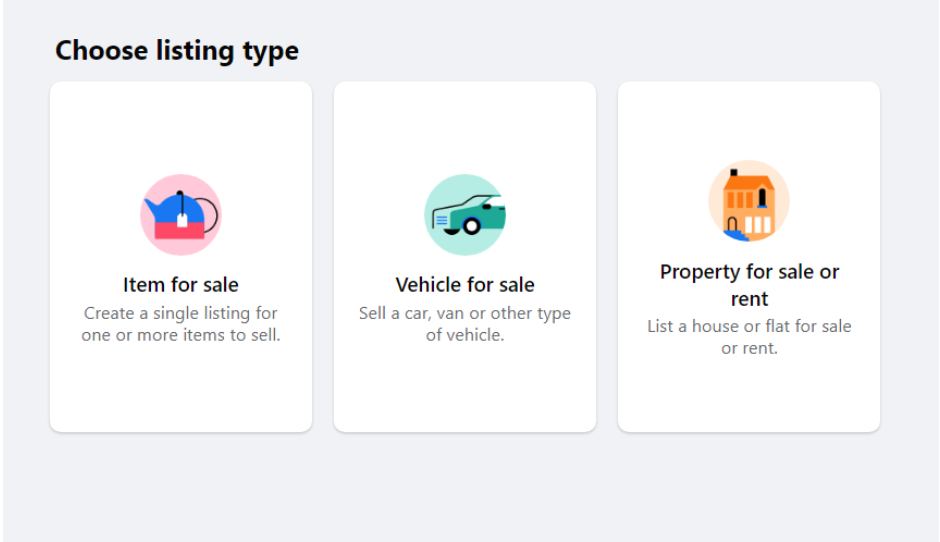This screenshot has height=542, width=940.
Task: Click blank space above the teapot in Item card
Action: tap(181, 127)
